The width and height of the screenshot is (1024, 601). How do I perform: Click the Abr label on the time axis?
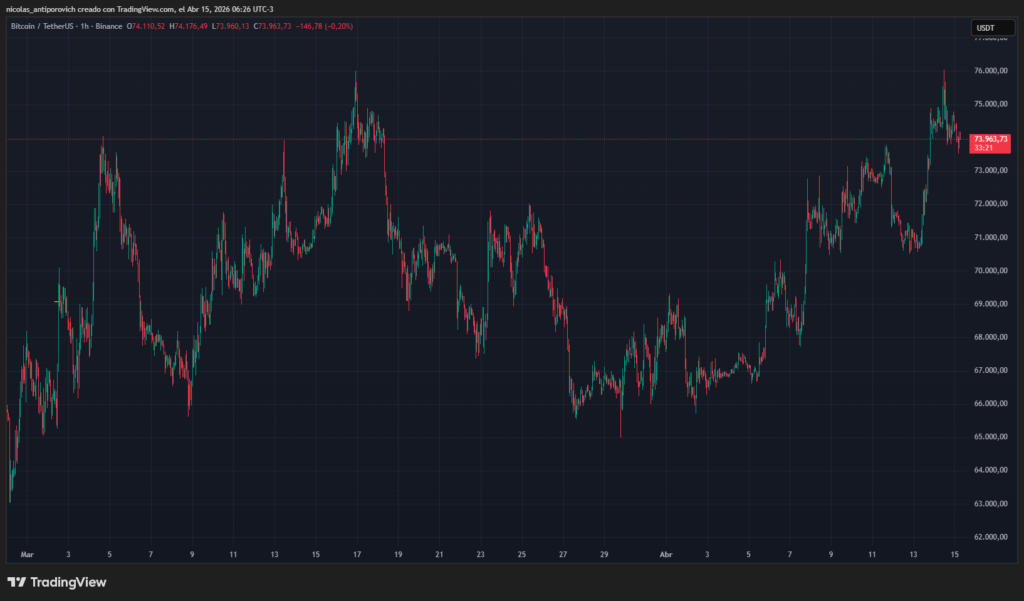coord(665,554)
